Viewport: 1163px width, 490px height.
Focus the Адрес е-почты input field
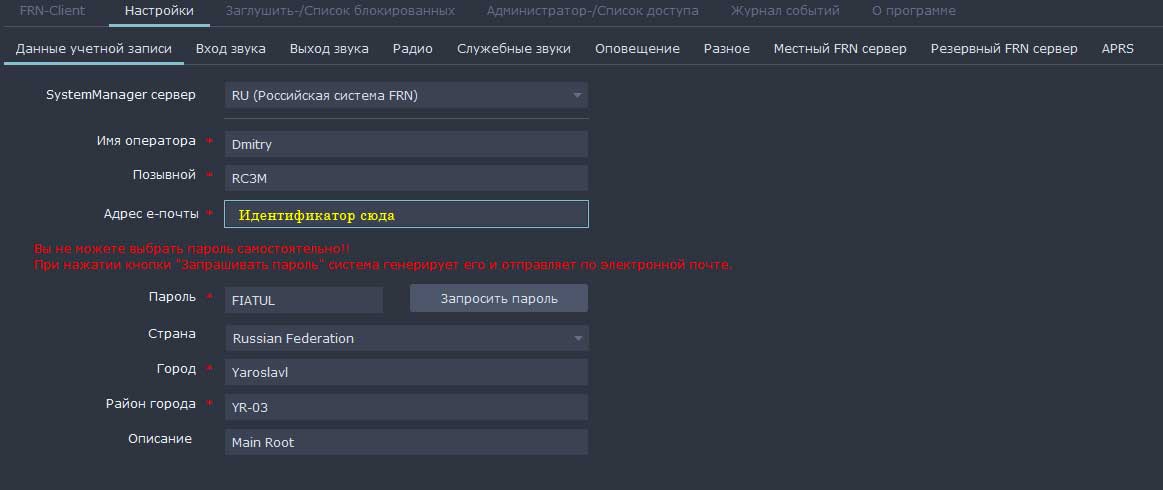(406, 214)
